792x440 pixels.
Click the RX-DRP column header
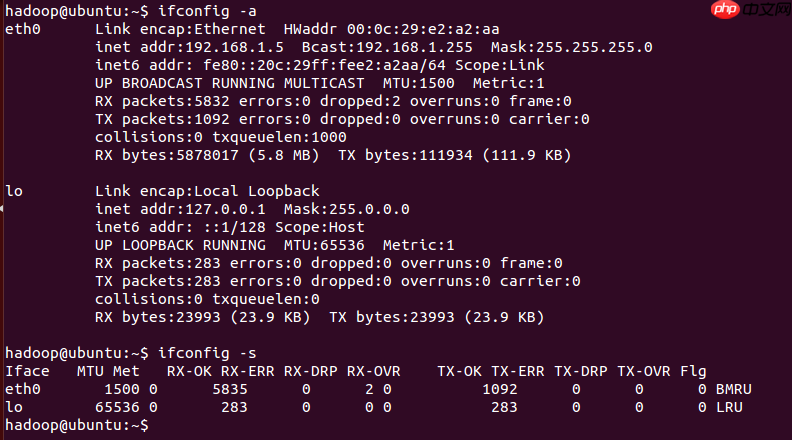tap(311, 372)
